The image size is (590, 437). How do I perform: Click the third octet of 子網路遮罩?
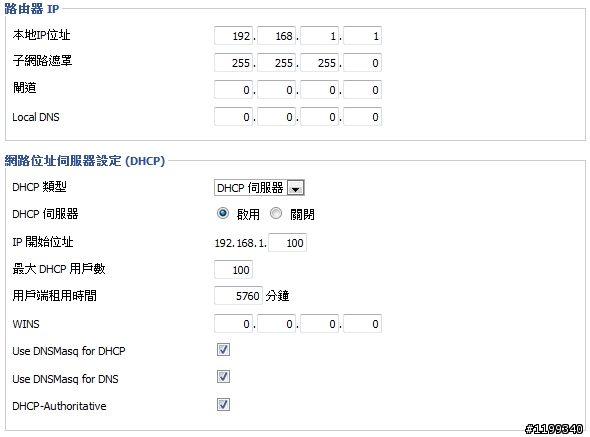pyautogui.click(x=319, y=62)
